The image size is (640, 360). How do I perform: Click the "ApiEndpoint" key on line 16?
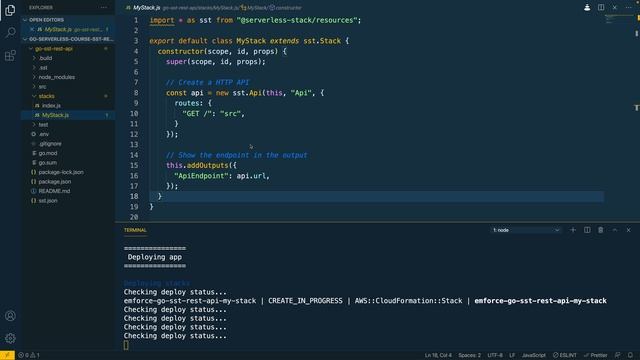(201, 176)
